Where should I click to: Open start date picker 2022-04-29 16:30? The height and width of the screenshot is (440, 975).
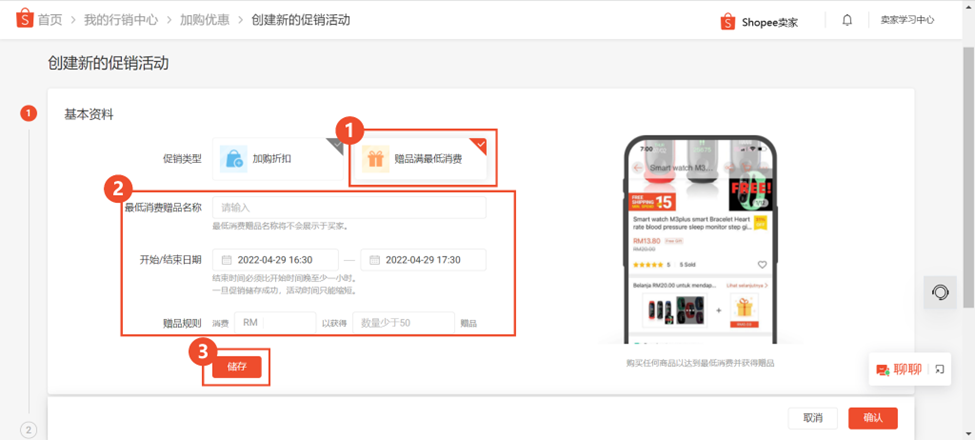point(275,260)
